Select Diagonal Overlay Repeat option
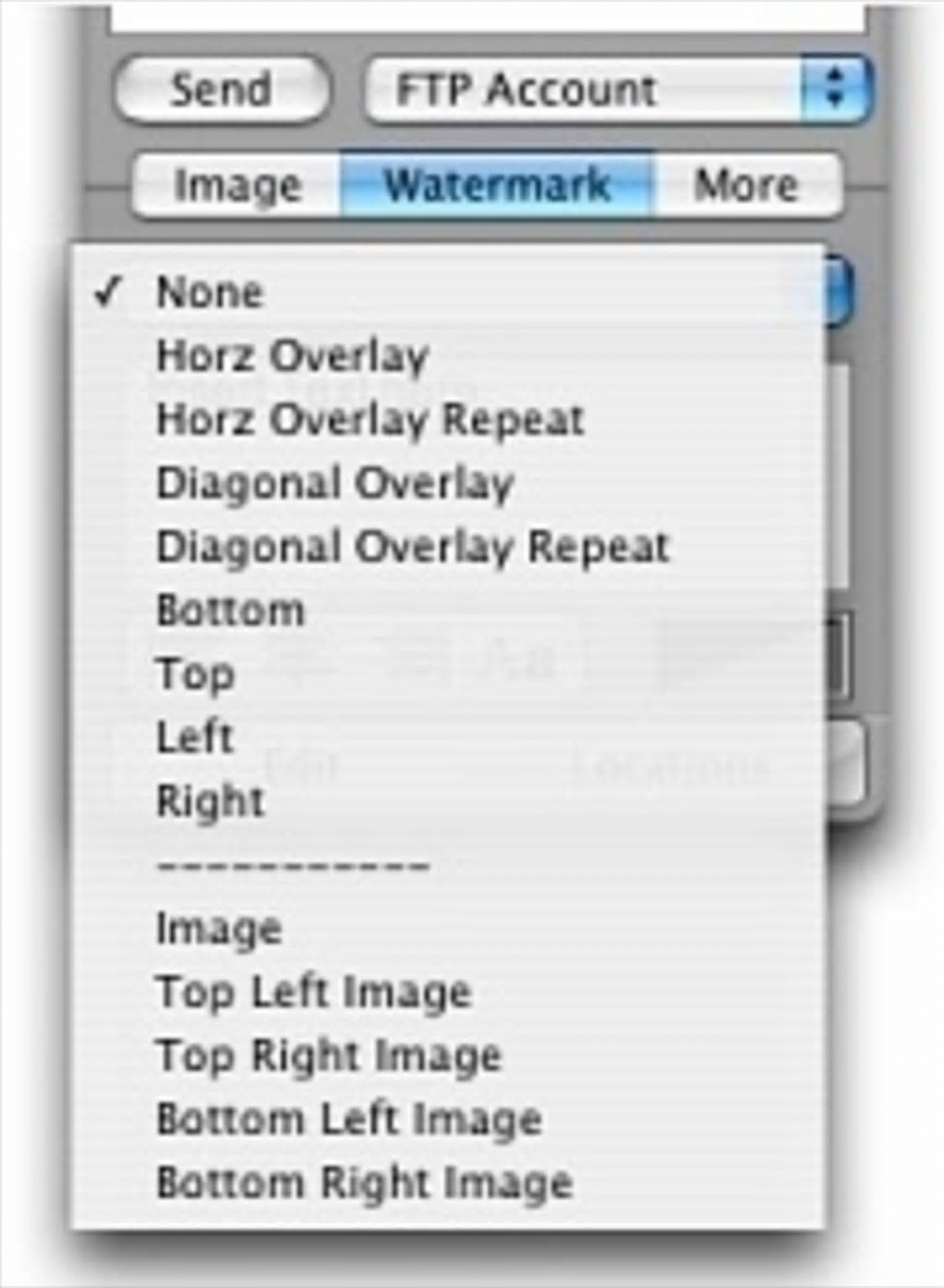The image size is (944, 1288). pyautogui.click(x=413, y=548)
